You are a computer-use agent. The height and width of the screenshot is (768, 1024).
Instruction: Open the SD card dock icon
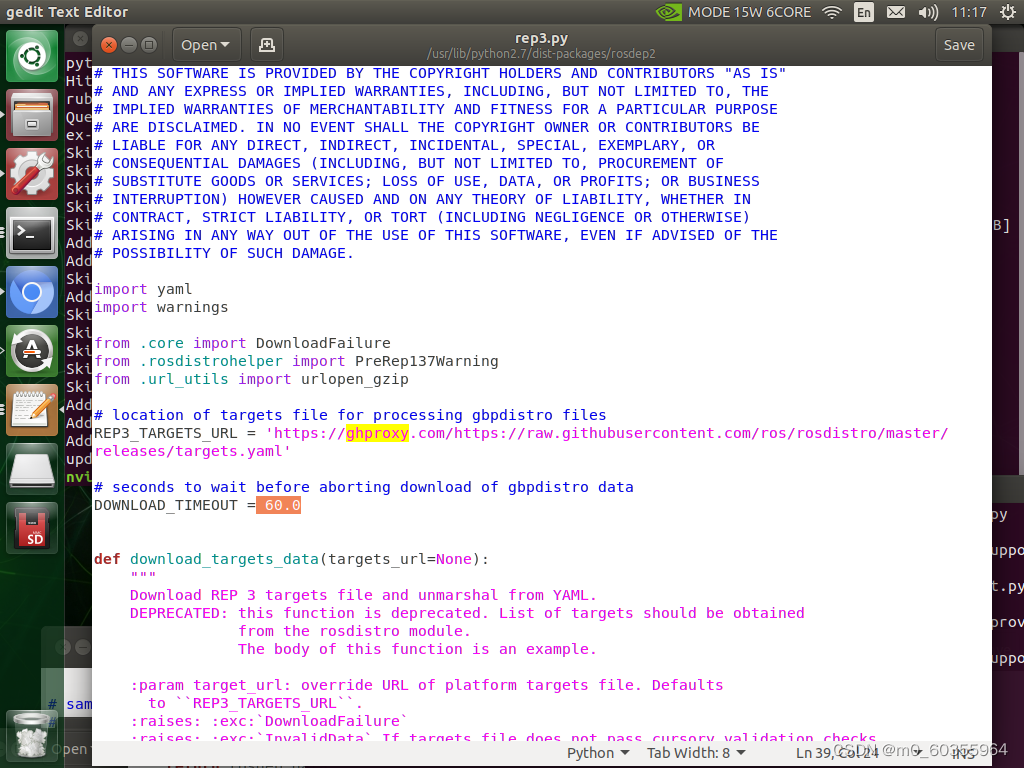point(31,528)
